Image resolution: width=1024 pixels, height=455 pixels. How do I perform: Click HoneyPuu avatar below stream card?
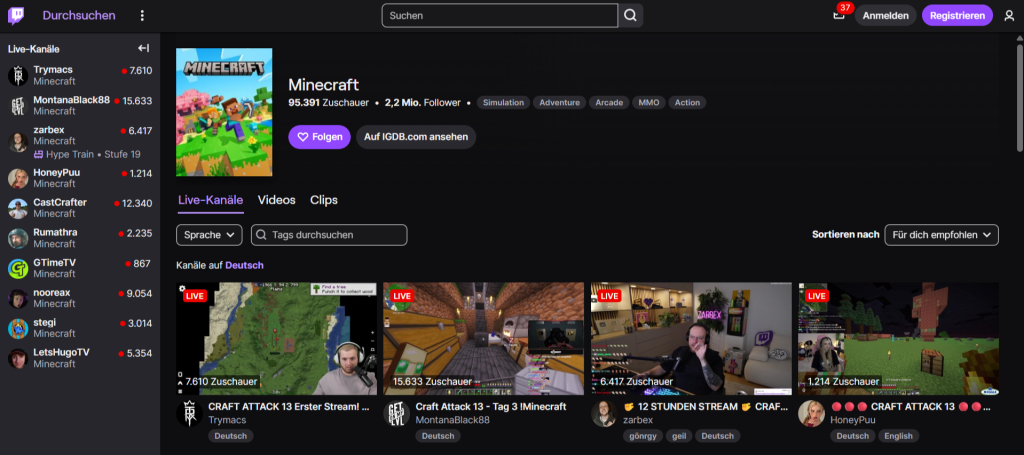[811, 414]
